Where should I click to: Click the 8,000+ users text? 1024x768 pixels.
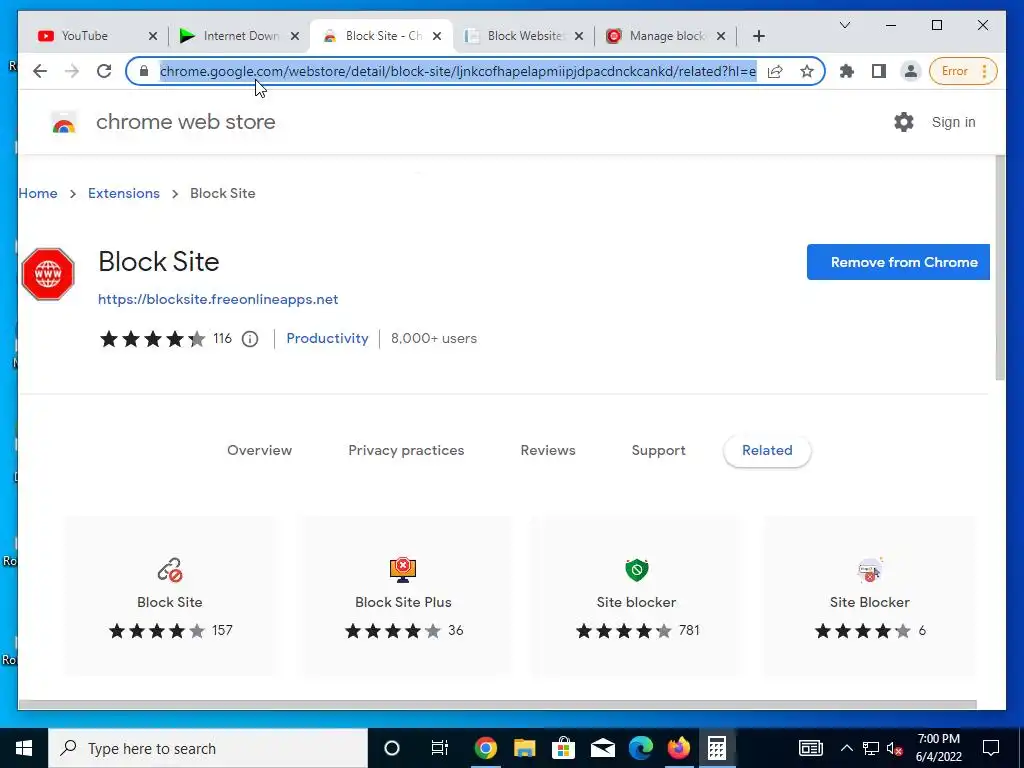point(434,339)
